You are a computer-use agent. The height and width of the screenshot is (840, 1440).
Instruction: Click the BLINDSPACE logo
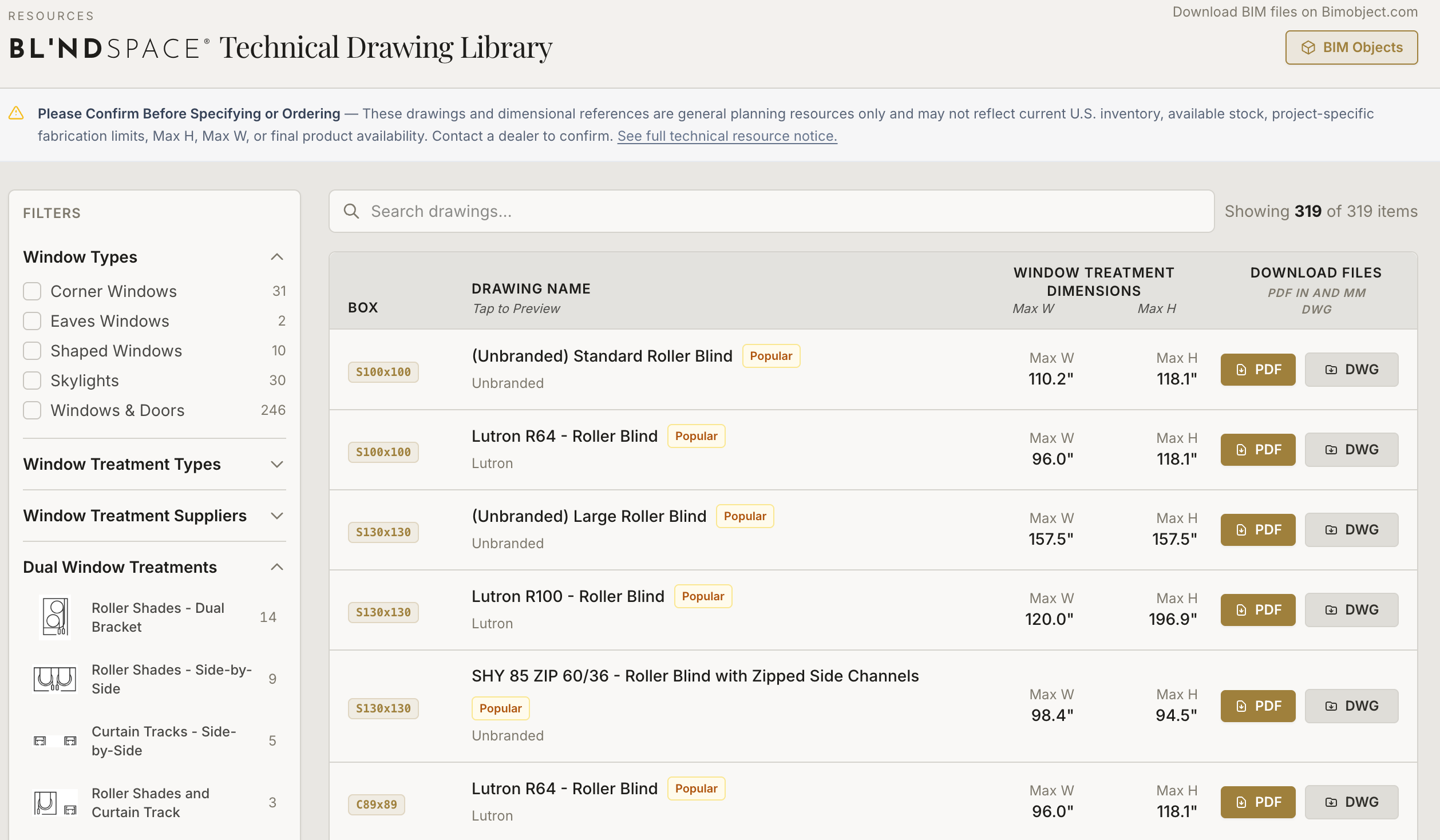(x=109, y=48)
